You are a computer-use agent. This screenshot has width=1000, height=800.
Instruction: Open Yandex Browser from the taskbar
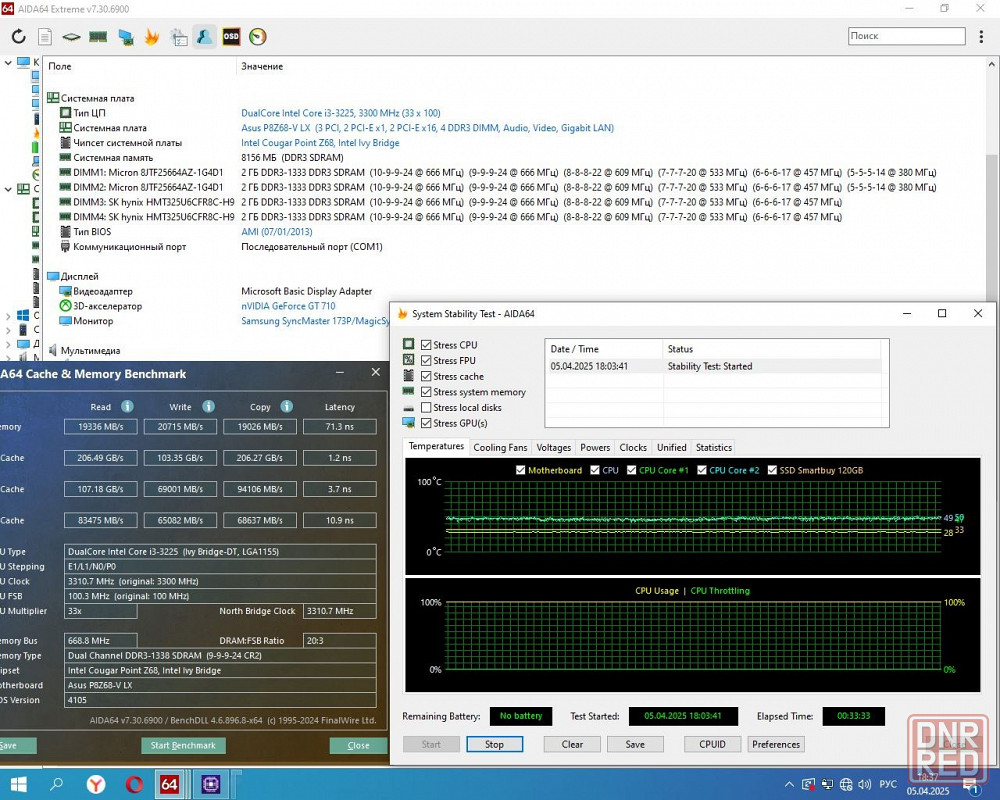pos(96,784)
